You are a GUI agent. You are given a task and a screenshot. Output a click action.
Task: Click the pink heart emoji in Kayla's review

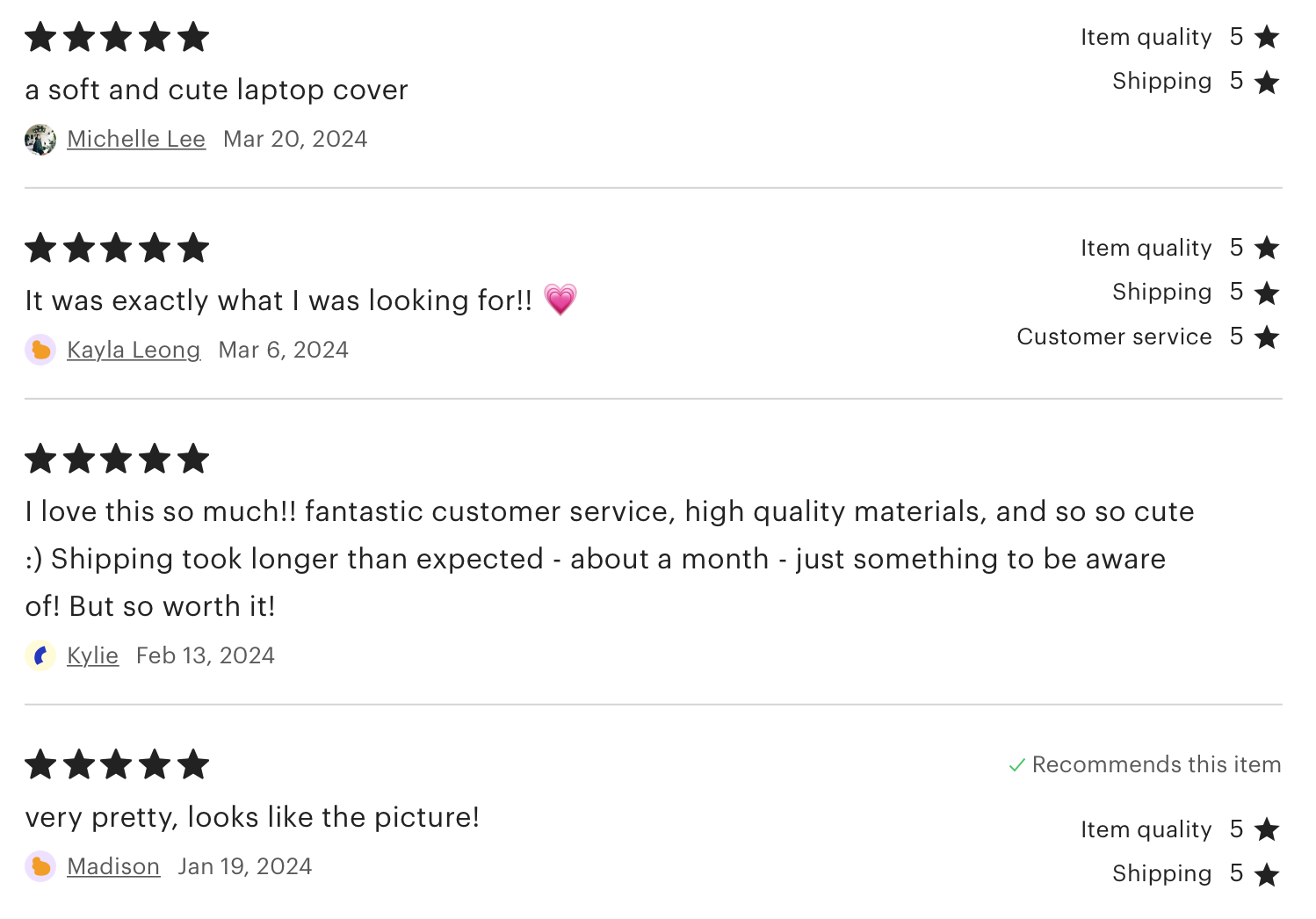point(560,300)
